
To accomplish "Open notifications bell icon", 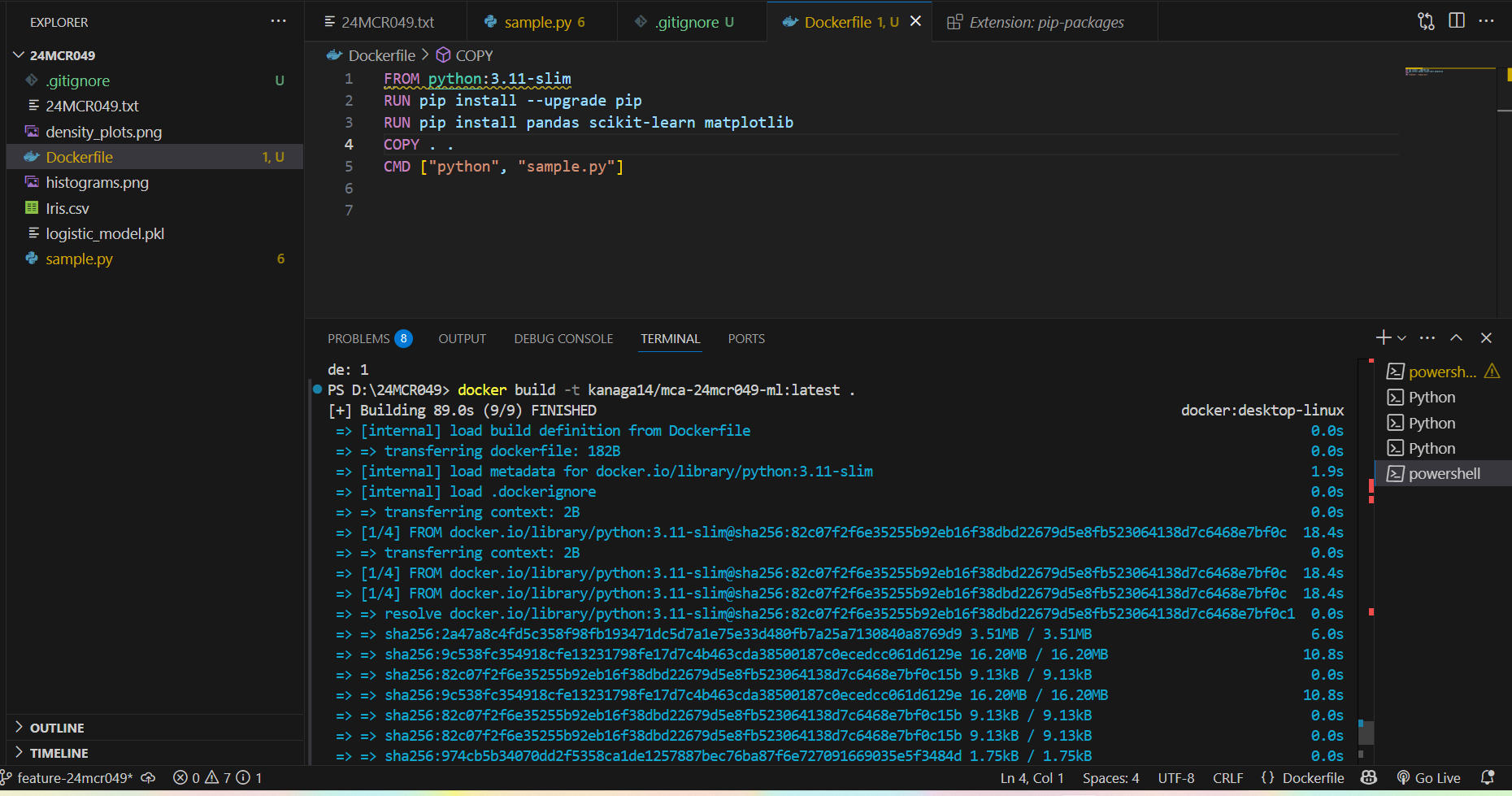I will (x=1488, y=777).
